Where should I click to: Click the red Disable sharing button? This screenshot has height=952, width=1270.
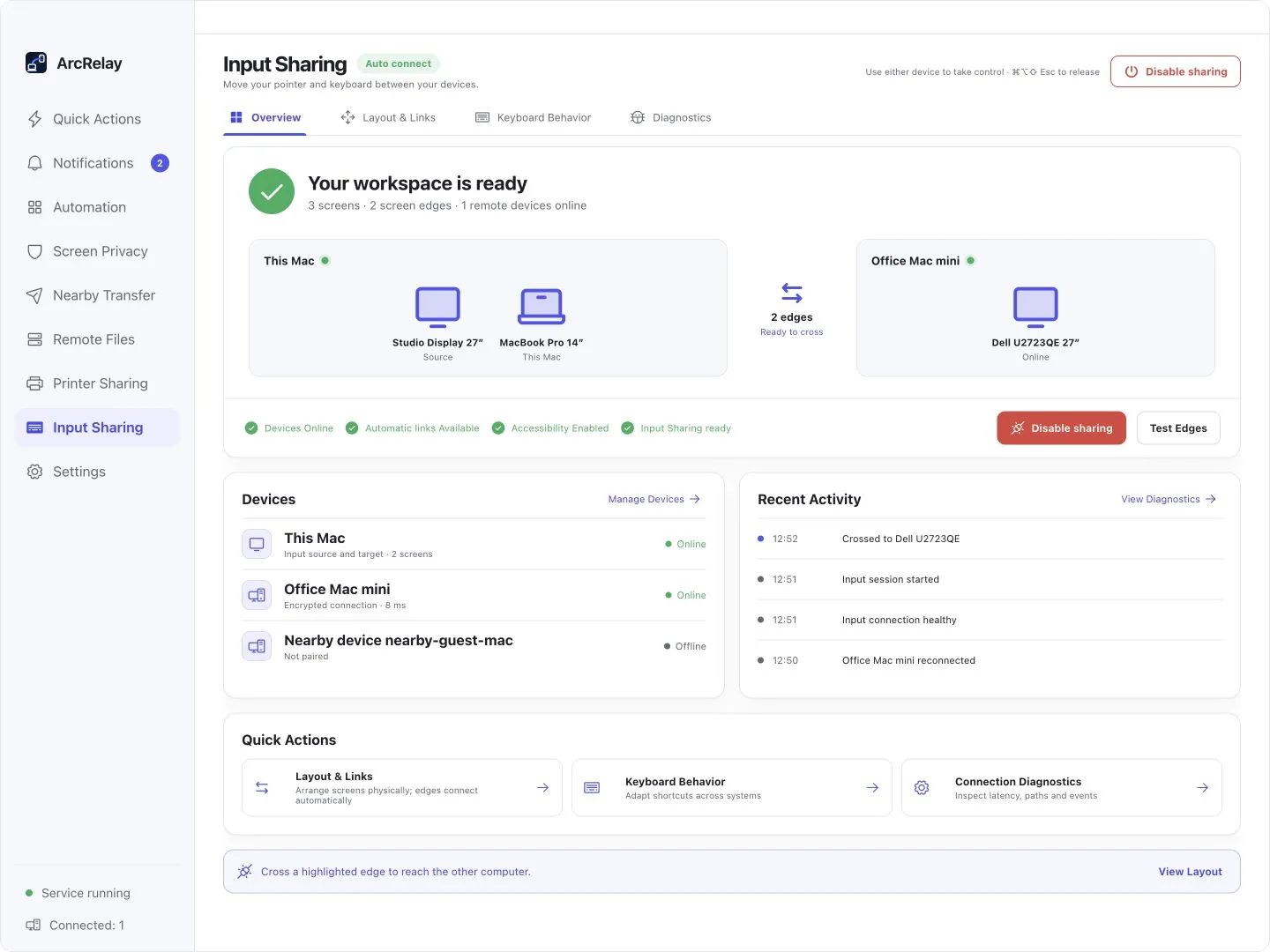(x=1061, y=428)
